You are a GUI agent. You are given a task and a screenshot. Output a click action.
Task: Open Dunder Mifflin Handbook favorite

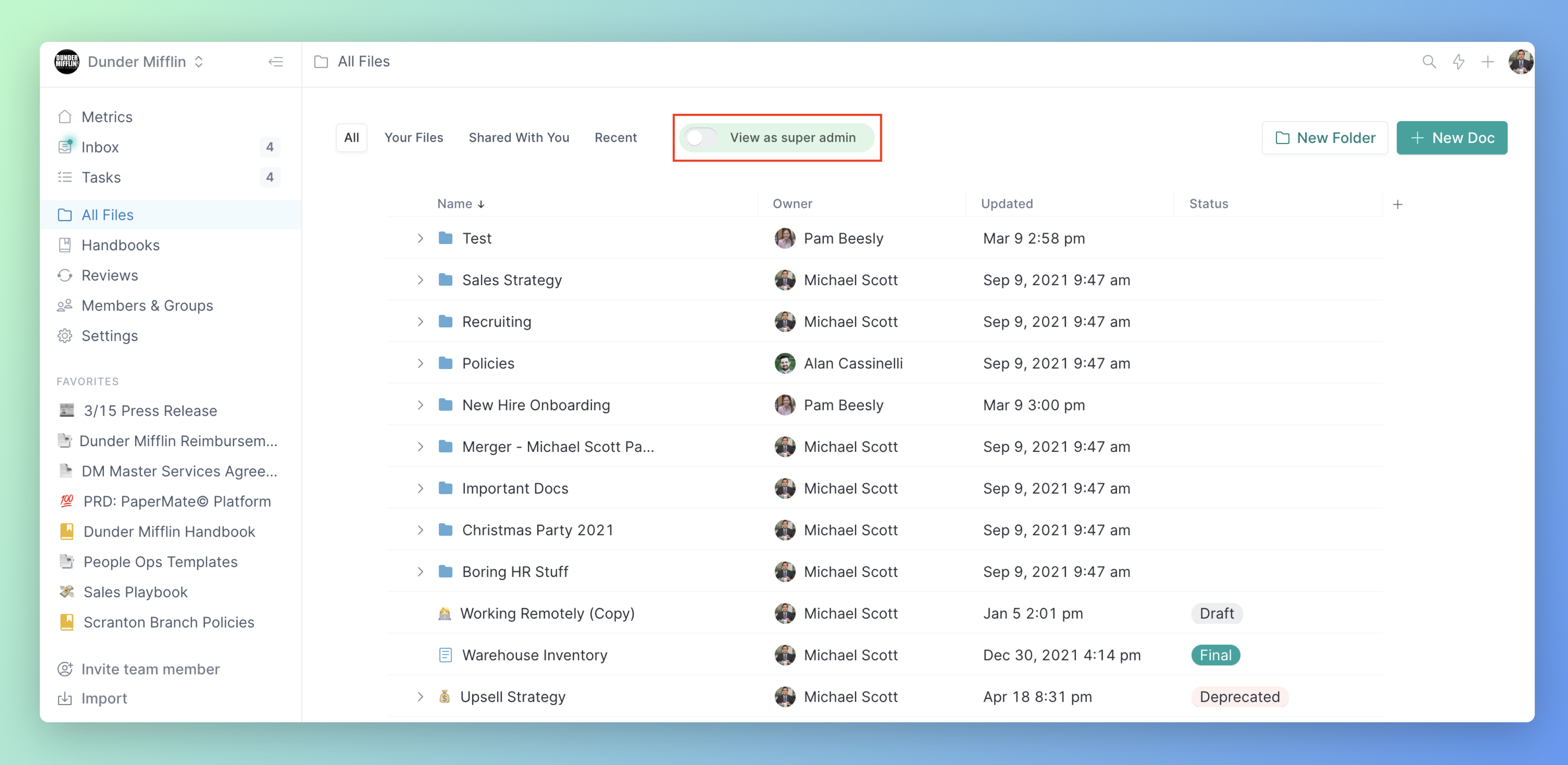coord(168,531)
